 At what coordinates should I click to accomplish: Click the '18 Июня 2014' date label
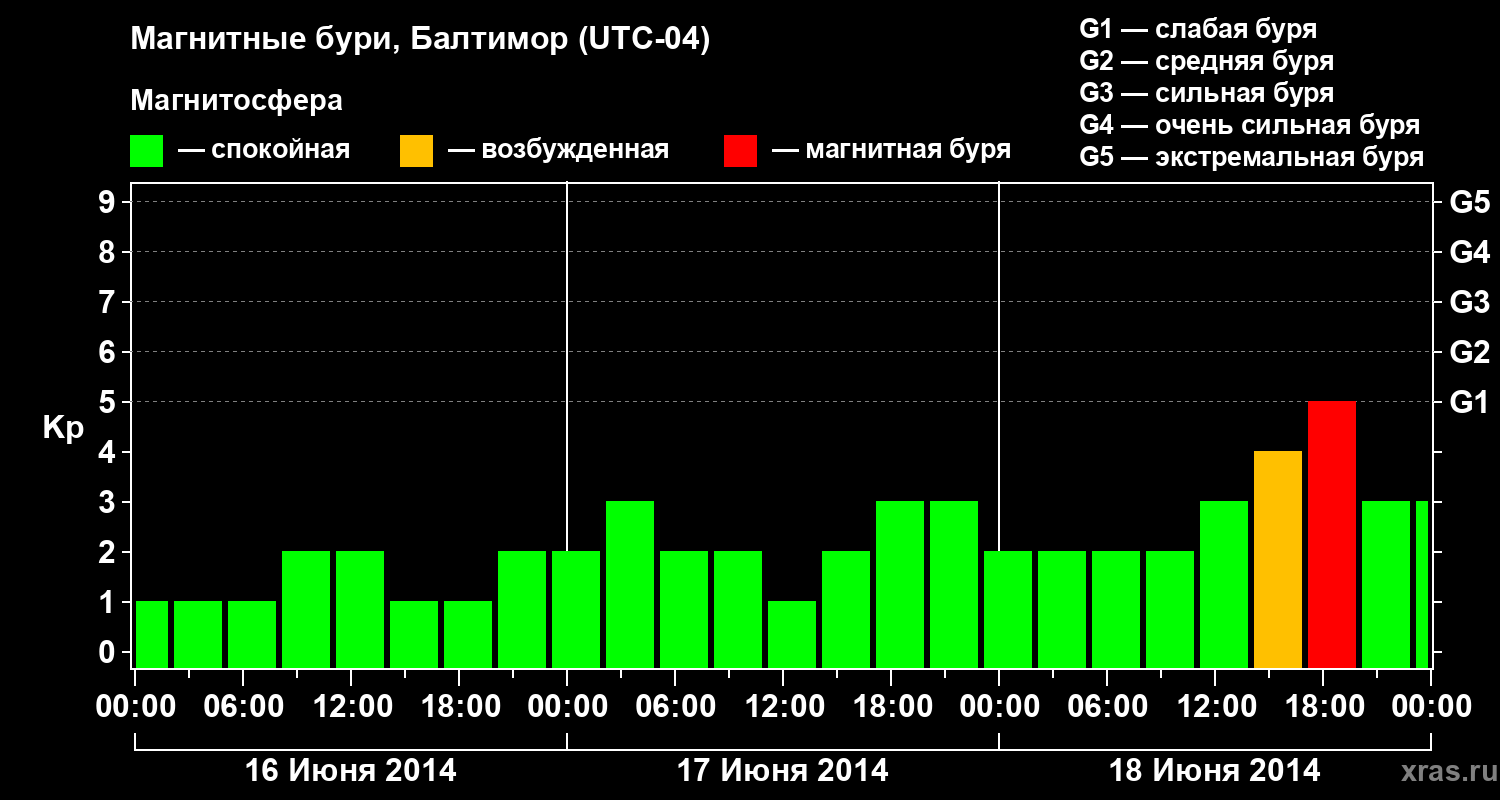click(1215, 771)
